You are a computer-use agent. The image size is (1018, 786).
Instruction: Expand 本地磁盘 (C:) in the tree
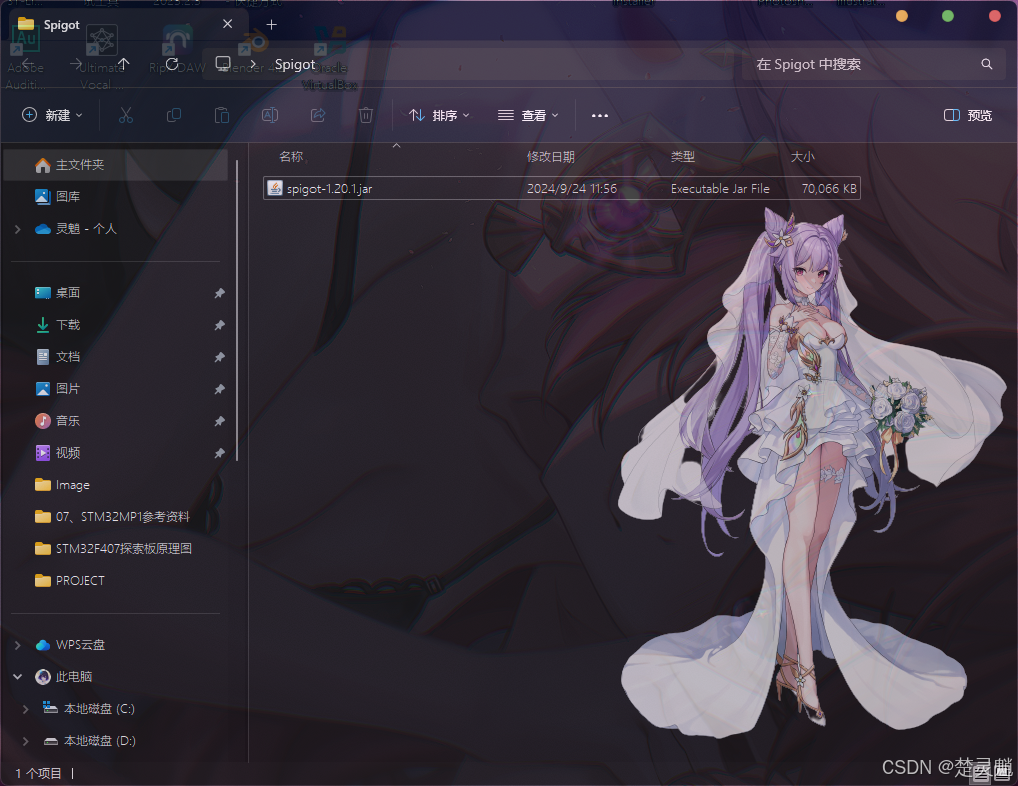(26, 709)
